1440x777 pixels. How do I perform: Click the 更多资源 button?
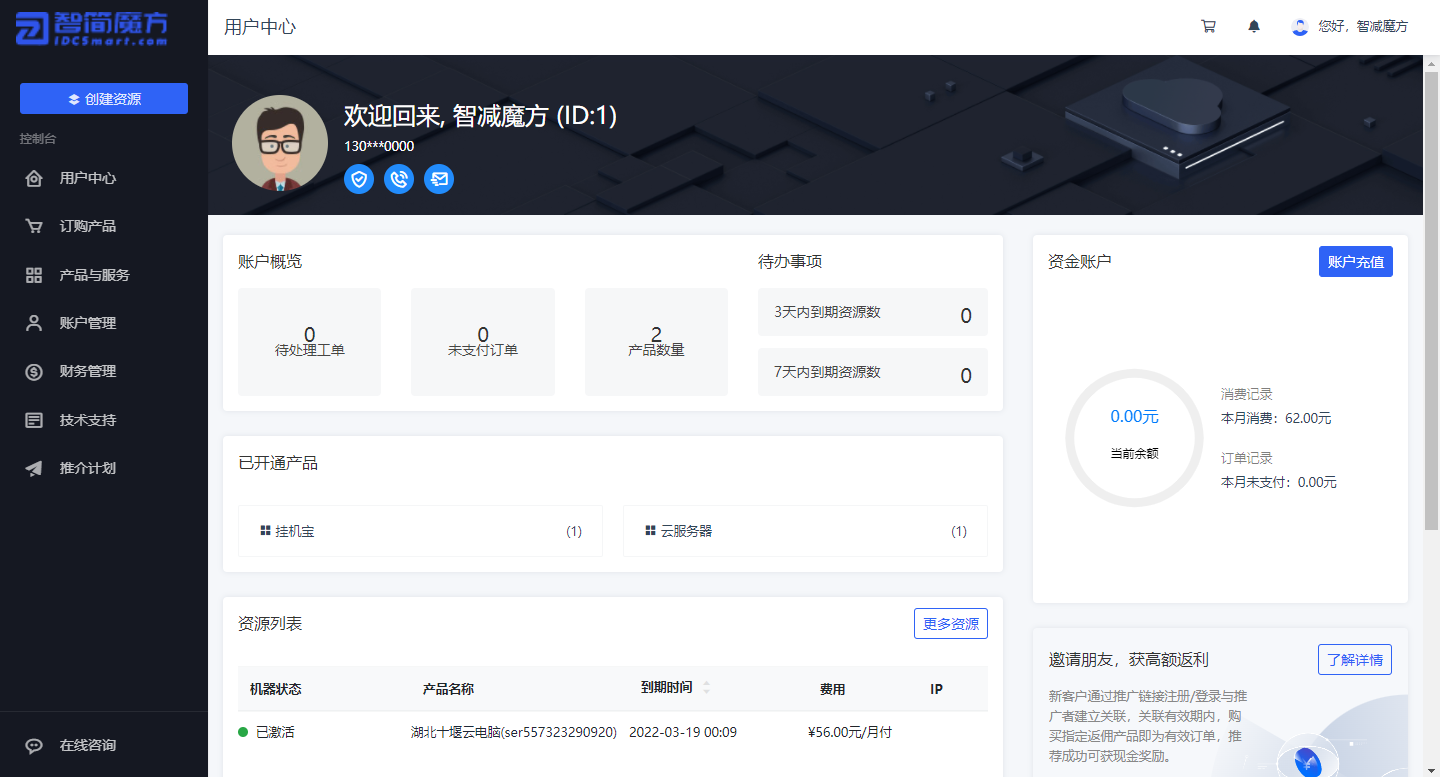[951, 624]
